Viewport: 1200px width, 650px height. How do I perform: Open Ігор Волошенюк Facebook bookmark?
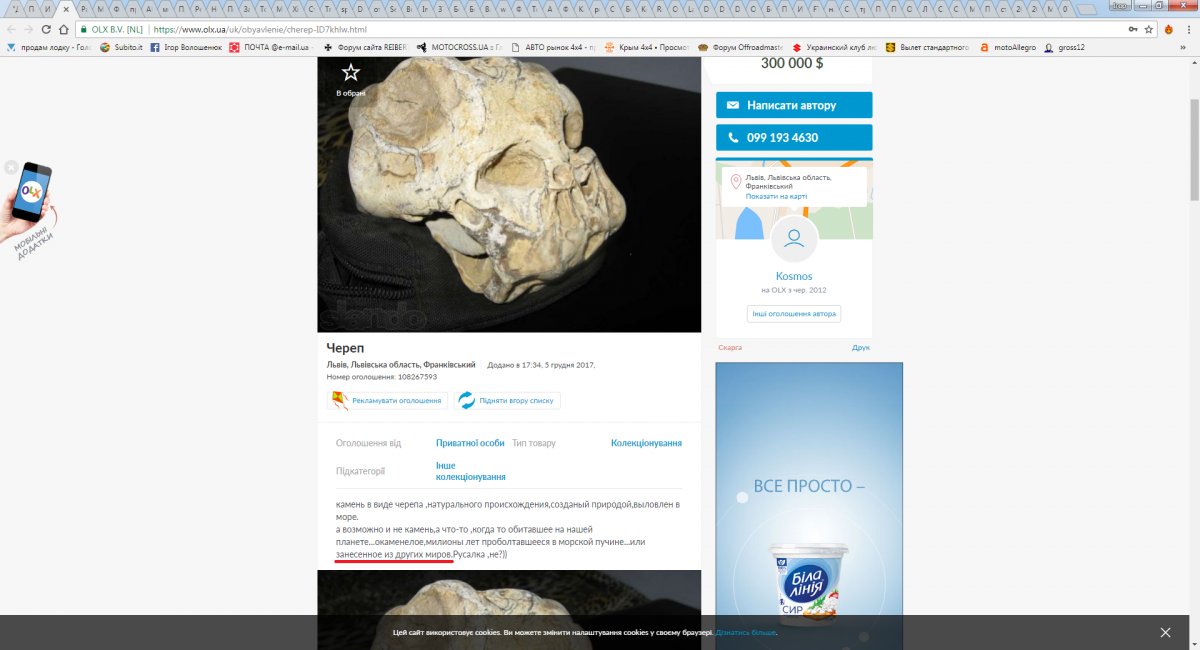(x=185, y=47)
